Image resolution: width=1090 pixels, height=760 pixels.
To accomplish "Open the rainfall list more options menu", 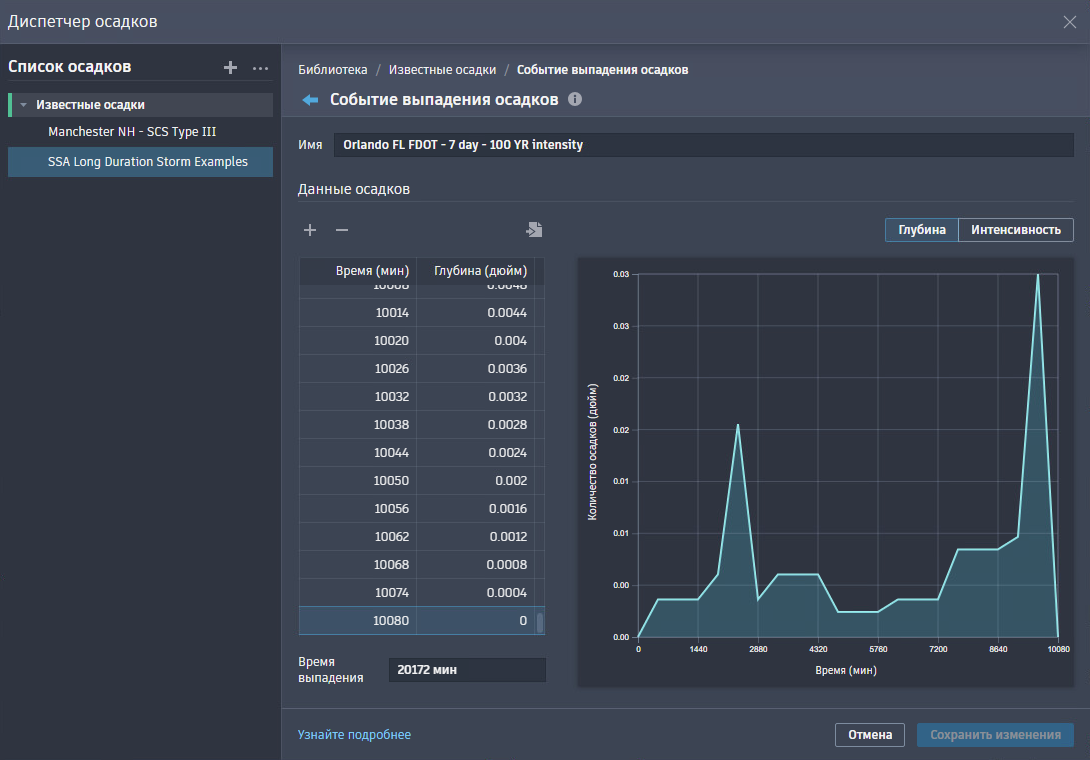I will (261, 68).
